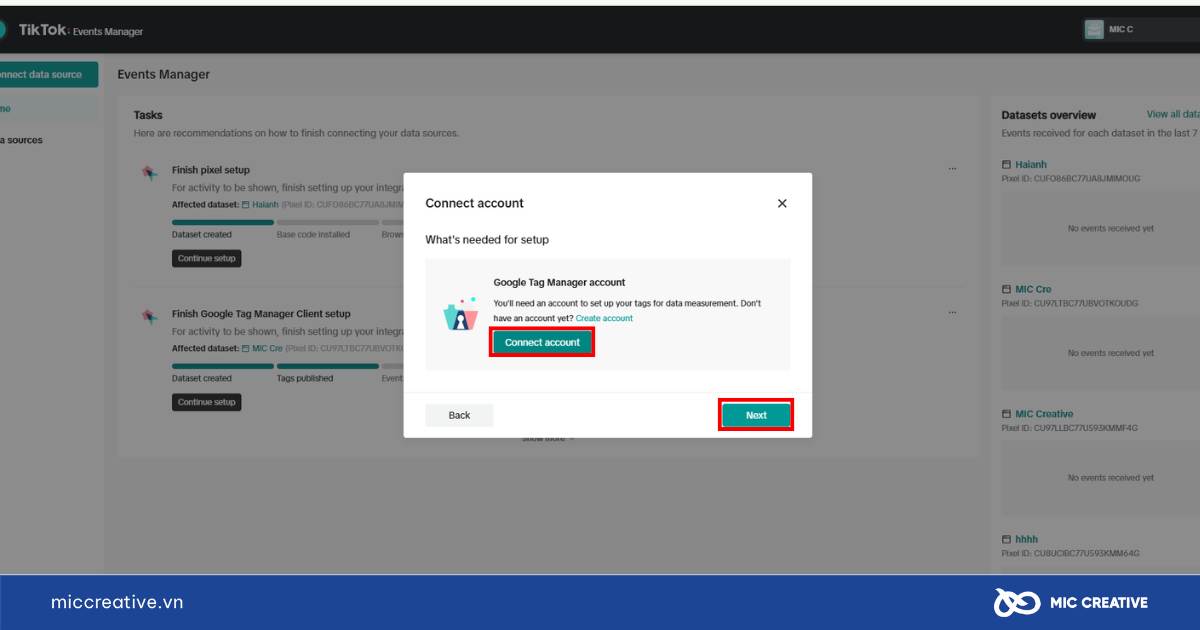1200x630 pixels.
Task: Click the teal Connect account button
Action: point(542,342)
